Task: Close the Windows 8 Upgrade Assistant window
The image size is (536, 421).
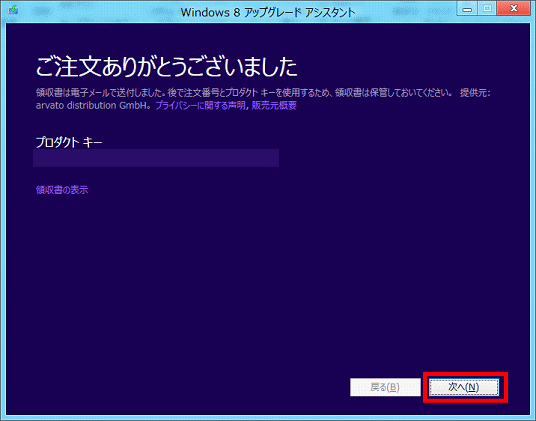Action: 514,9
